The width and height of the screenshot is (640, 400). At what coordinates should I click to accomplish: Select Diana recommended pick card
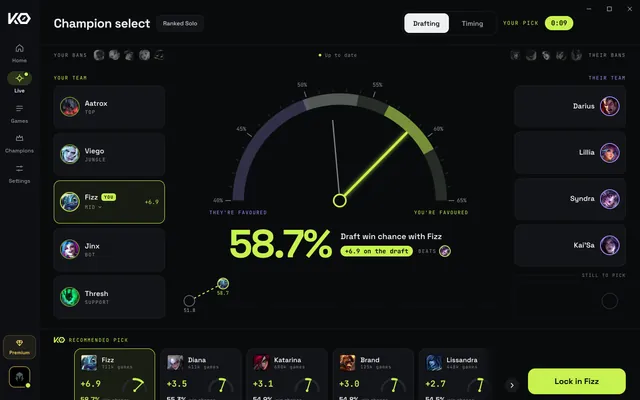(x=201, y=374)
